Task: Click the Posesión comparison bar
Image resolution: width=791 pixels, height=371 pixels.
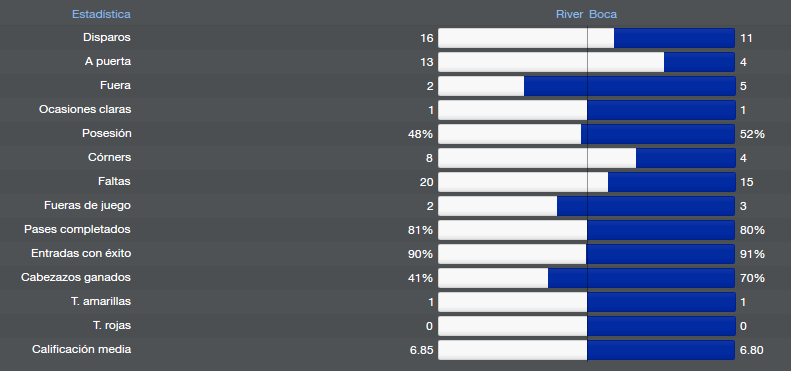Action: pyautogui.click(x=586, y=134)
